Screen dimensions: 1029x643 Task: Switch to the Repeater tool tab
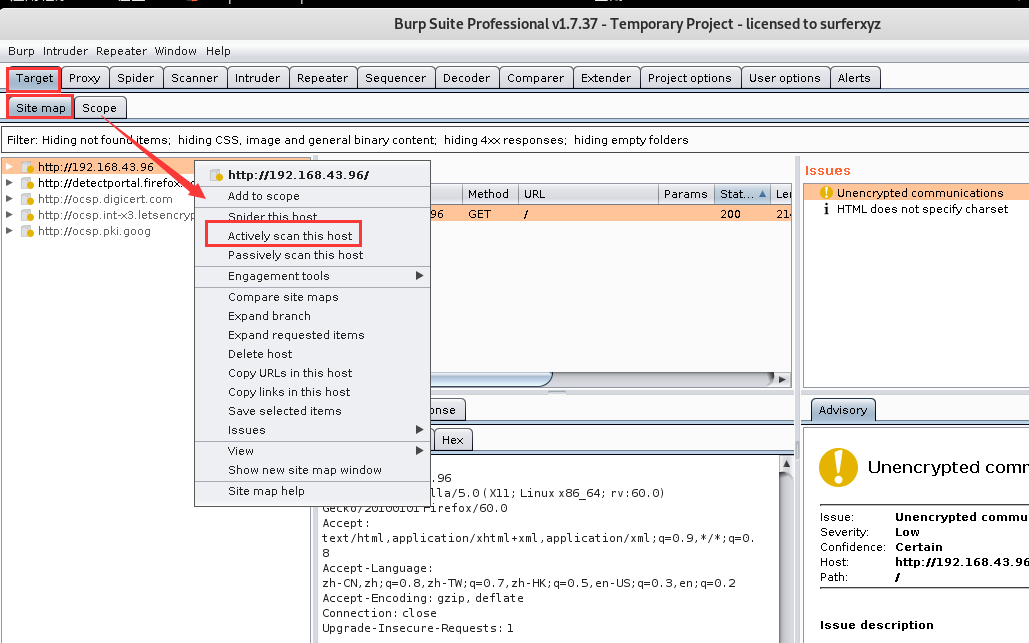[322, 78]
